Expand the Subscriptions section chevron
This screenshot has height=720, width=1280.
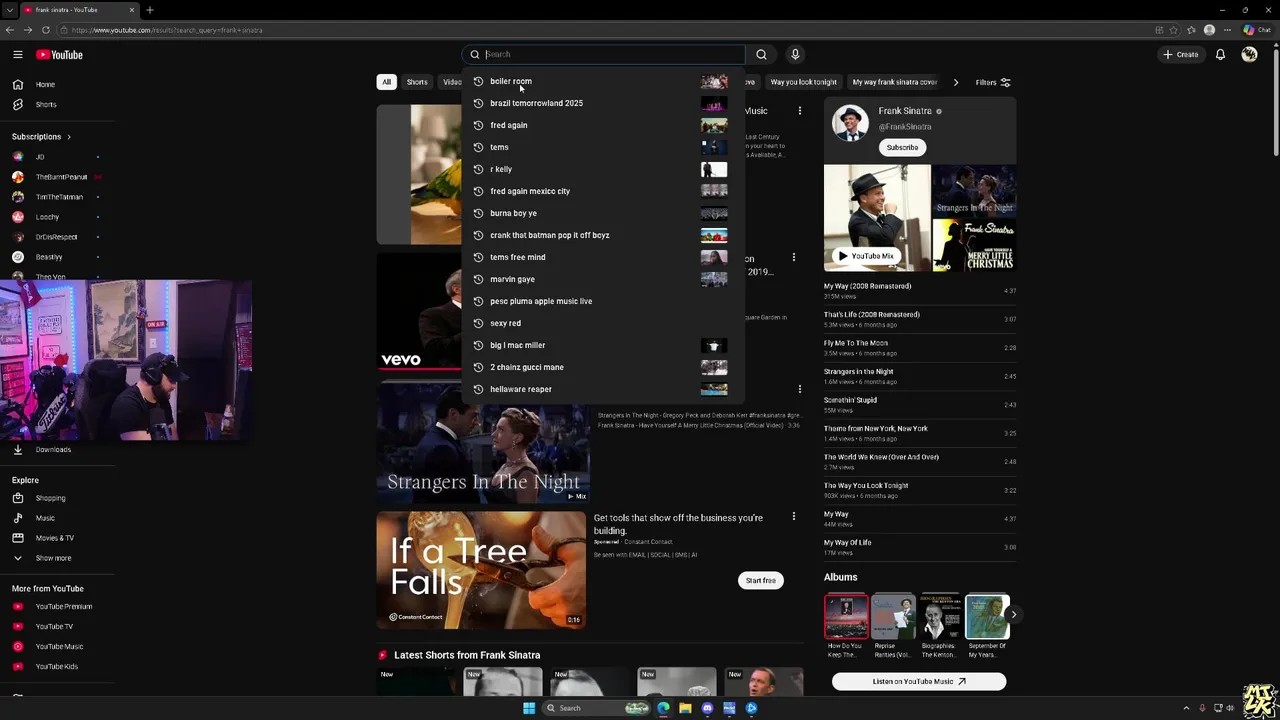[x=68, y=137]
